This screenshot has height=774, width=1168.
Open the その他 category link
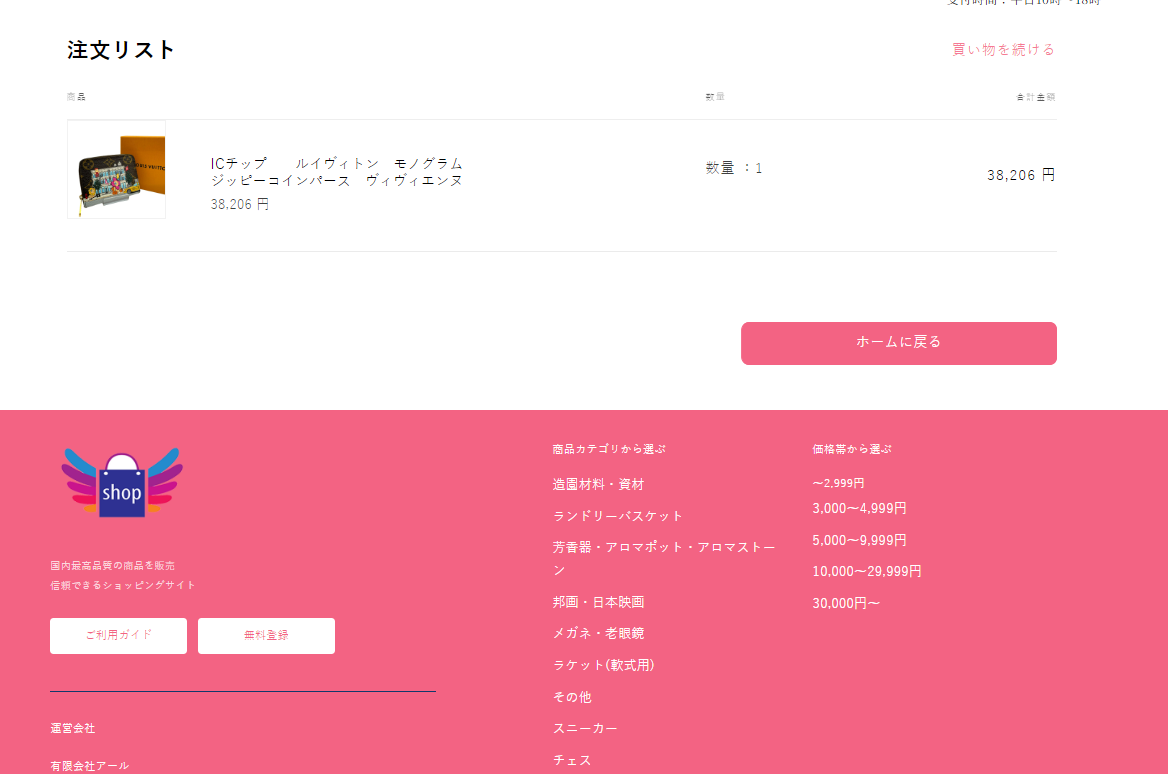[572, 697]
